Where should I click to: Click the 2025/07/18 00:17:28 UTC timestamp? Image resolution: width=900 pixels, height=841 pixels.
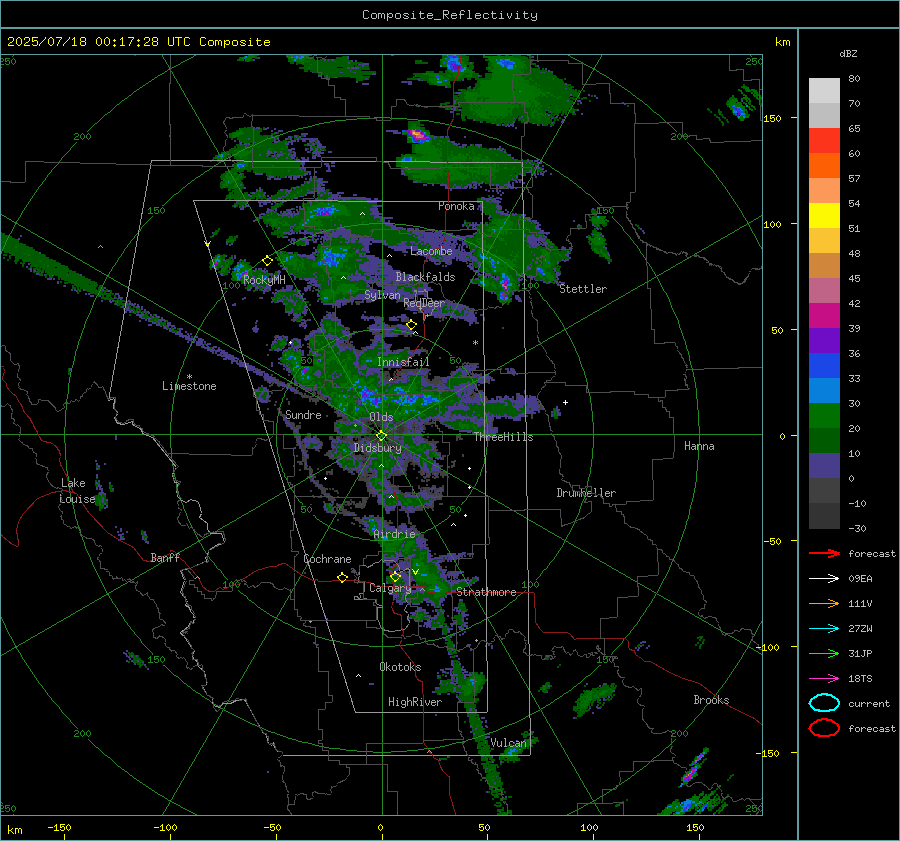pyautogui.click(x=138, y=42)
